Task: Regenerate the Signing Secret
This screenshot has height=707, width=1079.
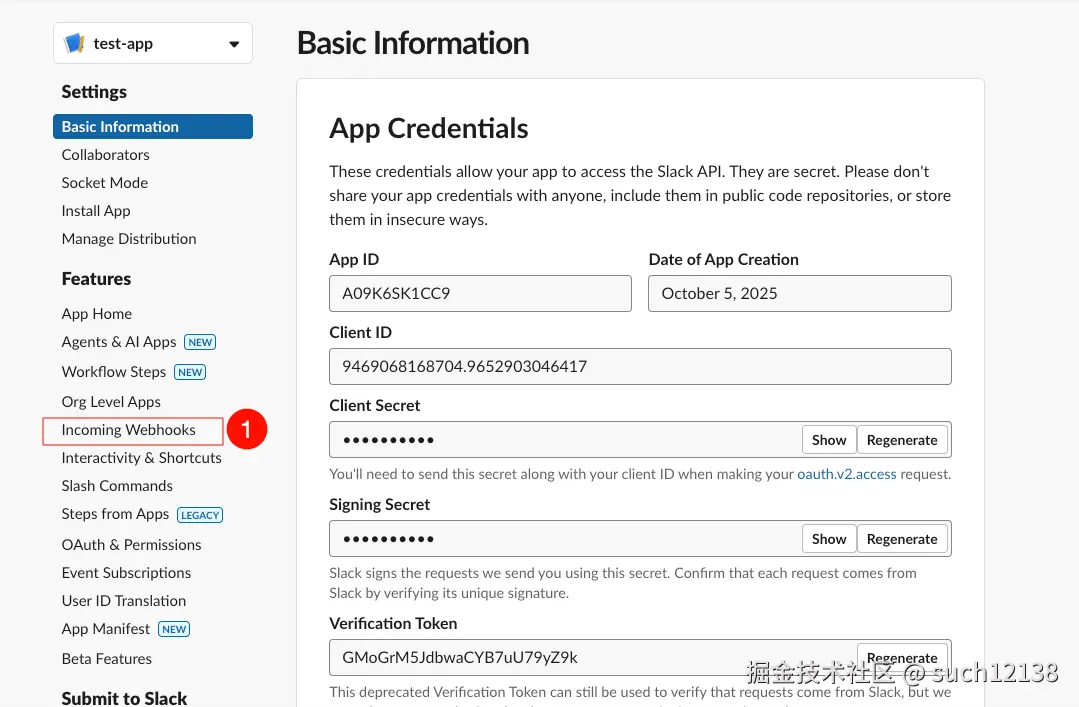Action: click(902, 539)
